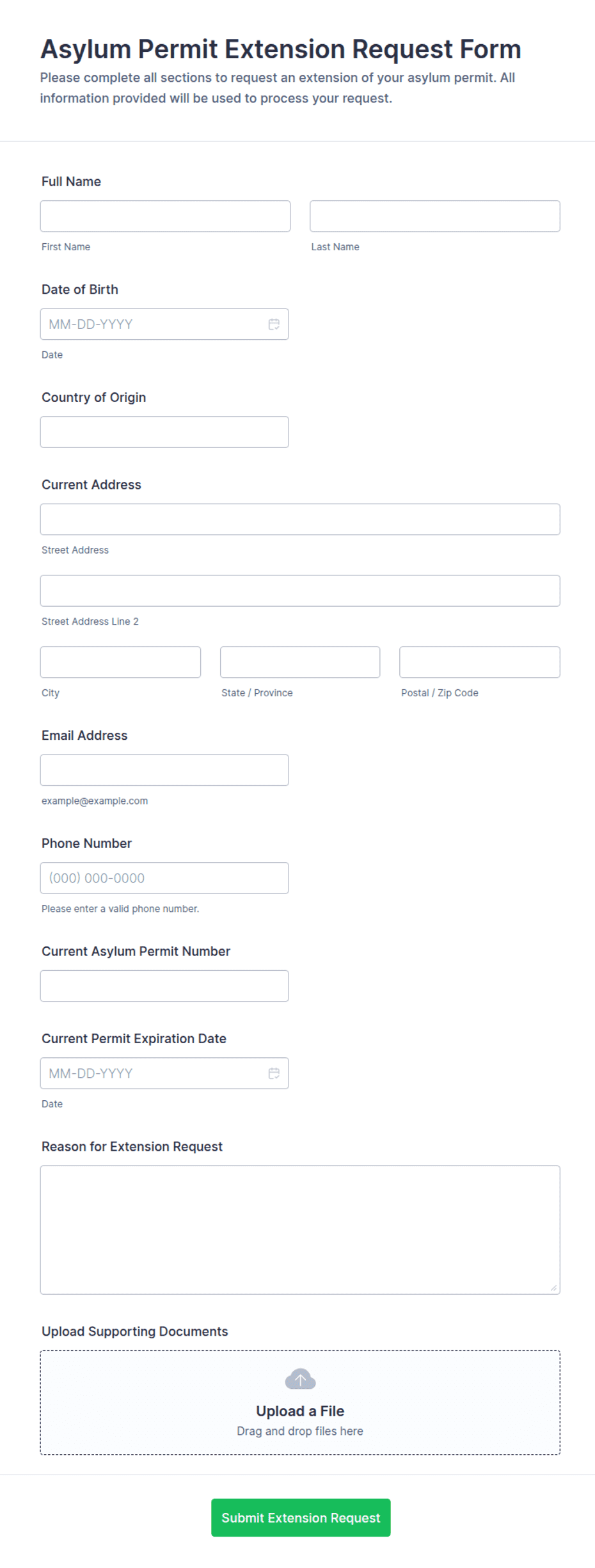
Task: Focus the Current Permit Expiration Date field
Action: coord(164,1073)
